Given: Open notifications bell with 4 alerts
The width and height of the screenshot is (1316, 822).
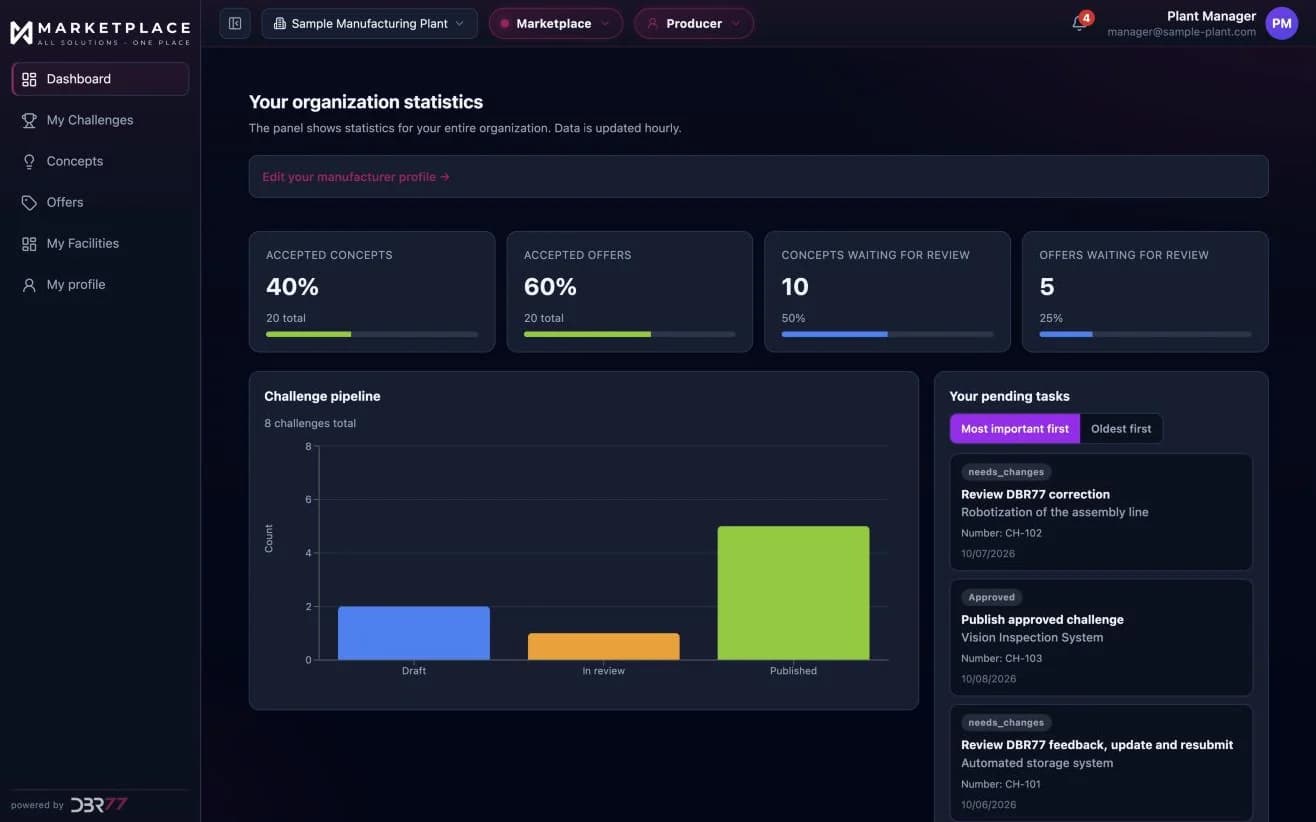Looking at the screenshot, I should point(1079,23).
